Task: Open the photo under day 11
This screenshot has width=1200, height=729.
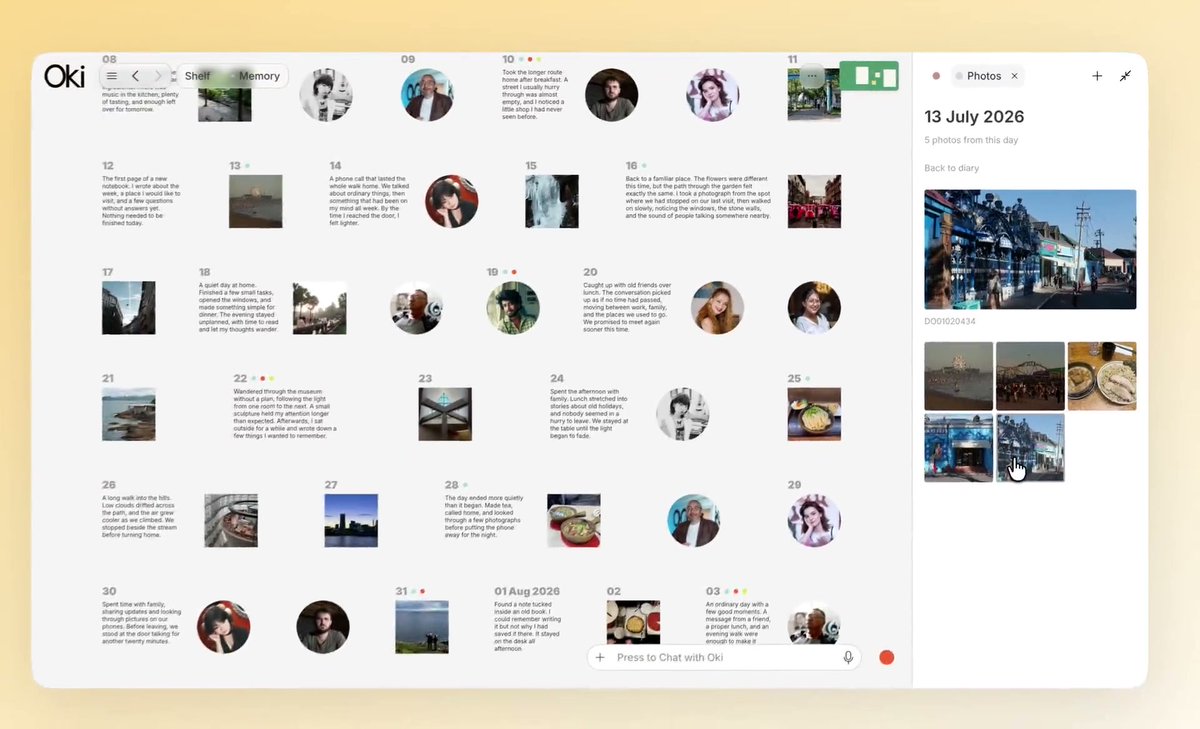Action: (814, 95)
